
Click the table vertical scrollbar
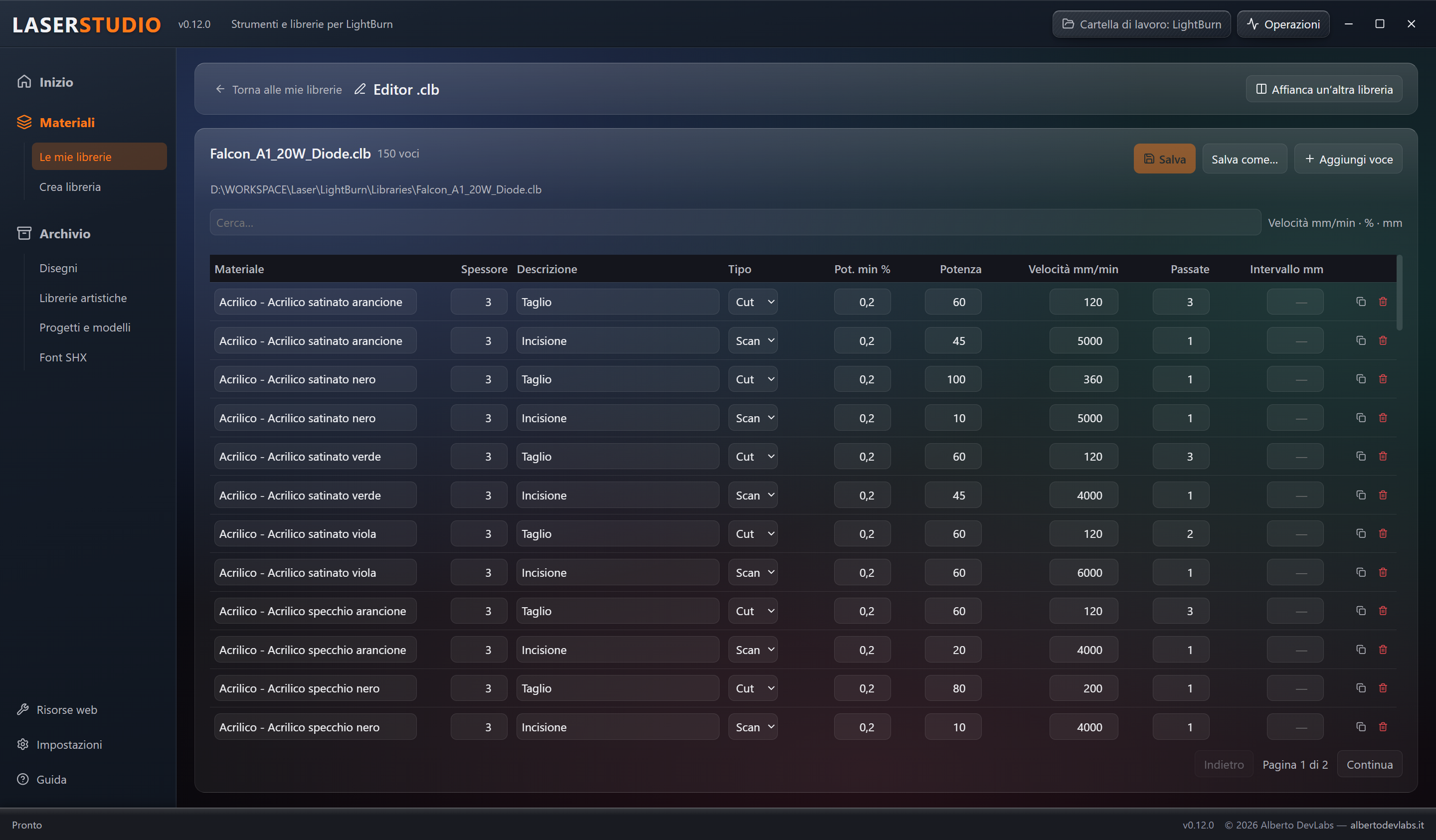point(1400,293)
